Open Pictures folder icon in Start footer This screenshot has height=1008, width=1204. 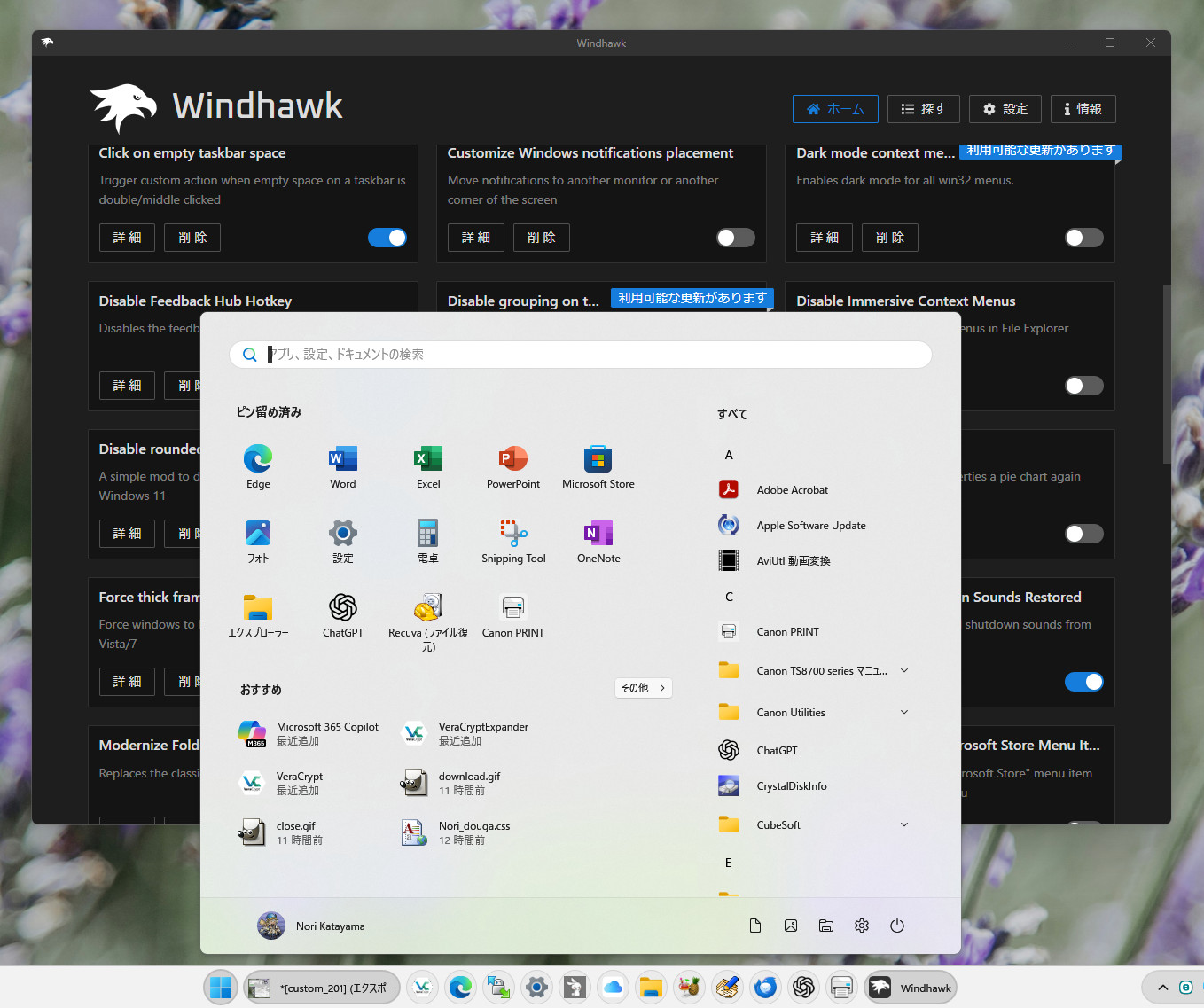(x=791, y=926)
